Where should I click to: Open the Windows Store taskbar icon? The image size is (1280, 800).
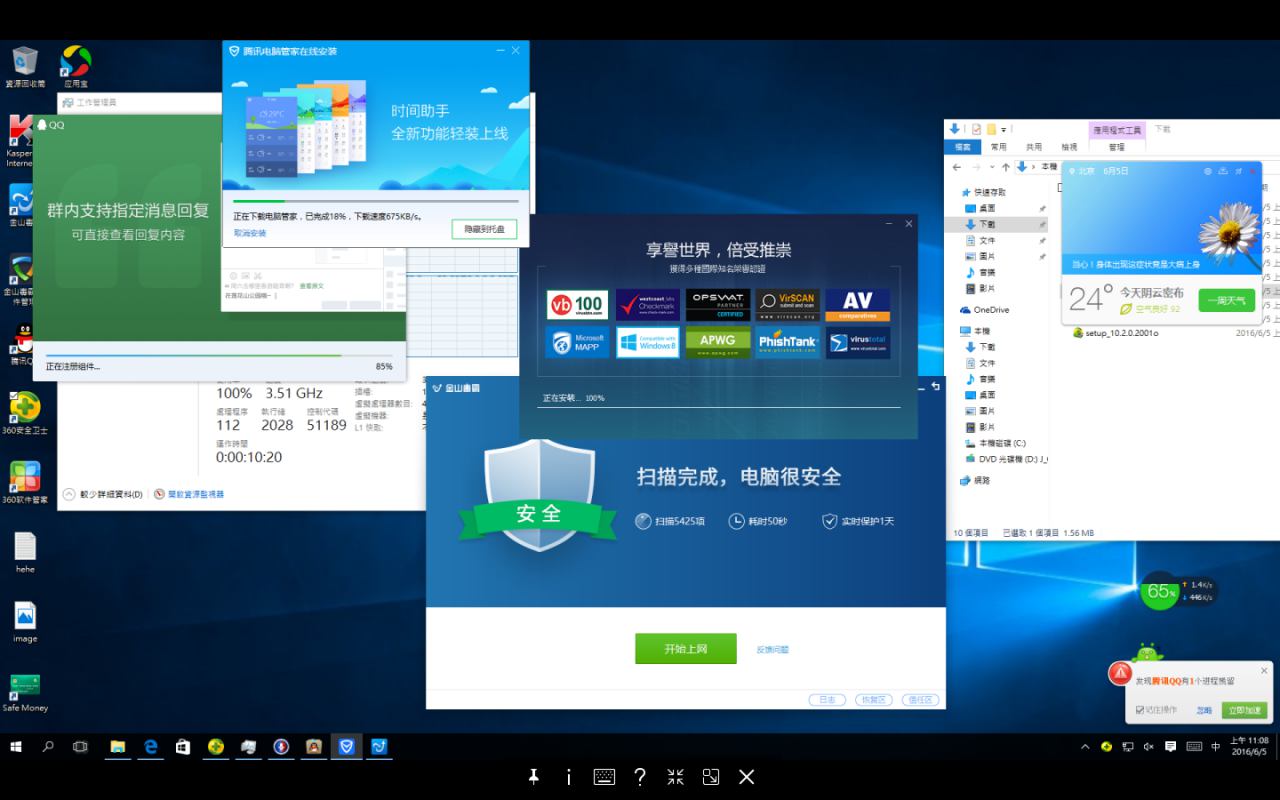tap(183, 746)
